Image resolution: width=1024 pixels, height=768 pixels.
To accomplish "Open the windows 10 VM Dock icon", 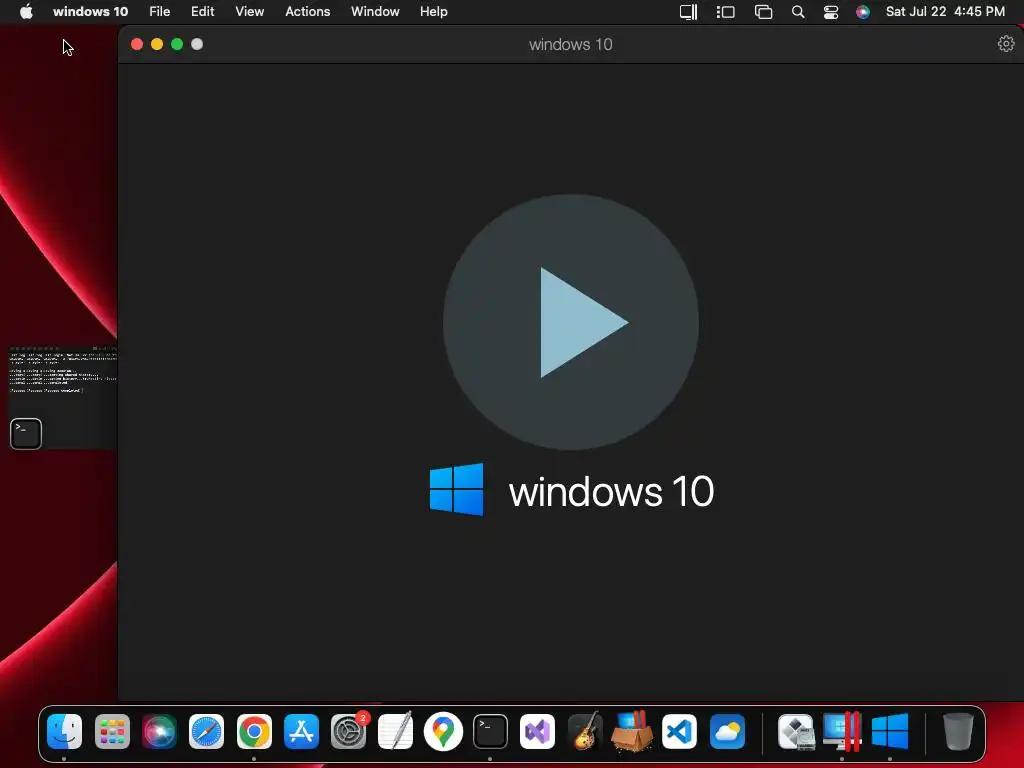I will coord(889,731).
